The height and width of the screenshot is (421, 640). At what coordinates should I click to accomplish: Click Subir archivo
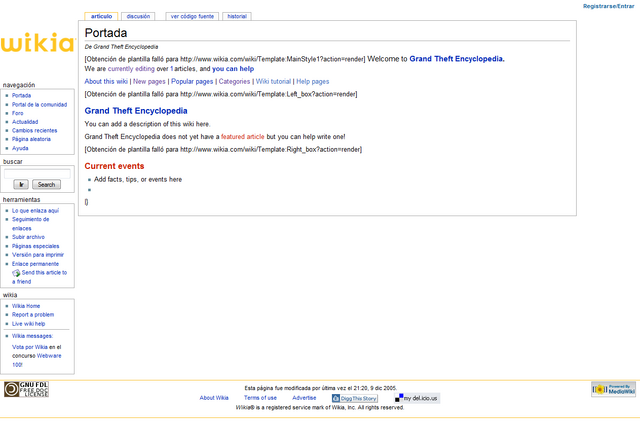(x=28, y=237)
